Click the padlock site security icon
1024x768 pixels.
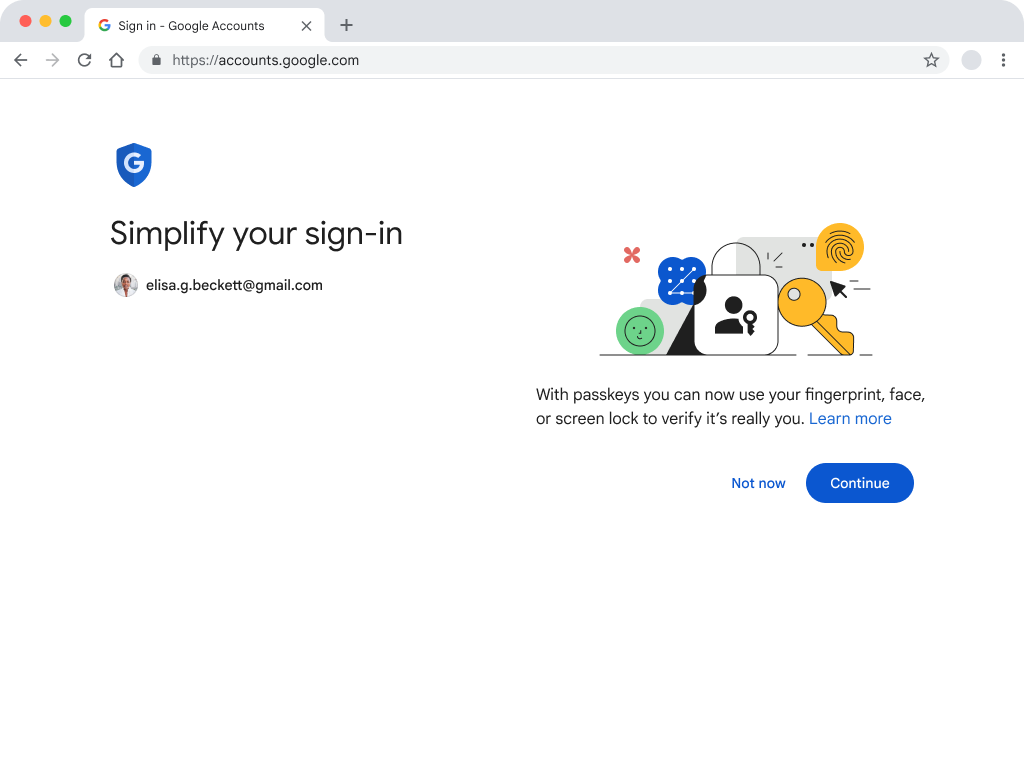[155, 60]
